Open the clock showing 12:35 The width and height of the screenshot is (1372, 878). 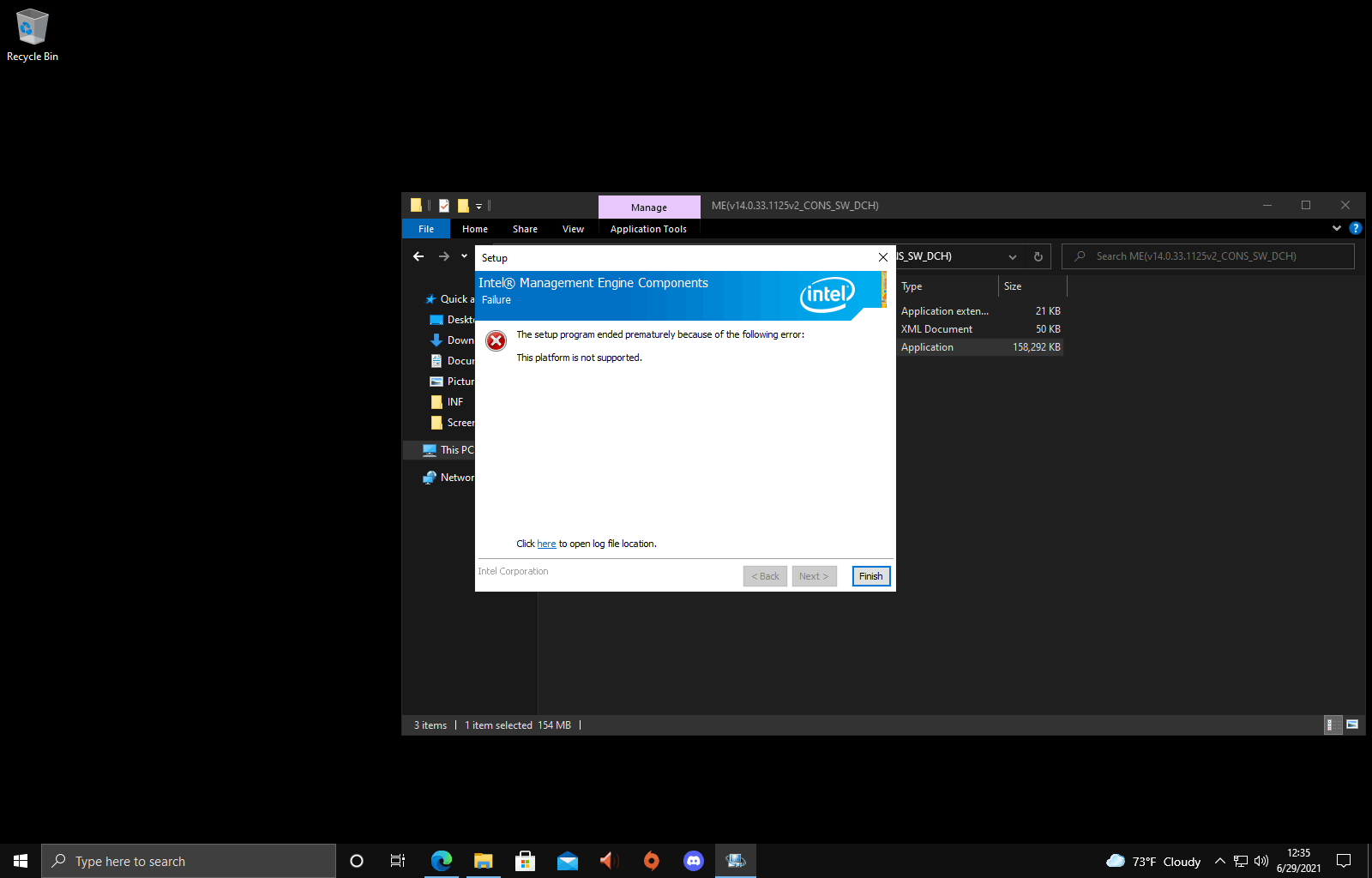(1298, 861)
